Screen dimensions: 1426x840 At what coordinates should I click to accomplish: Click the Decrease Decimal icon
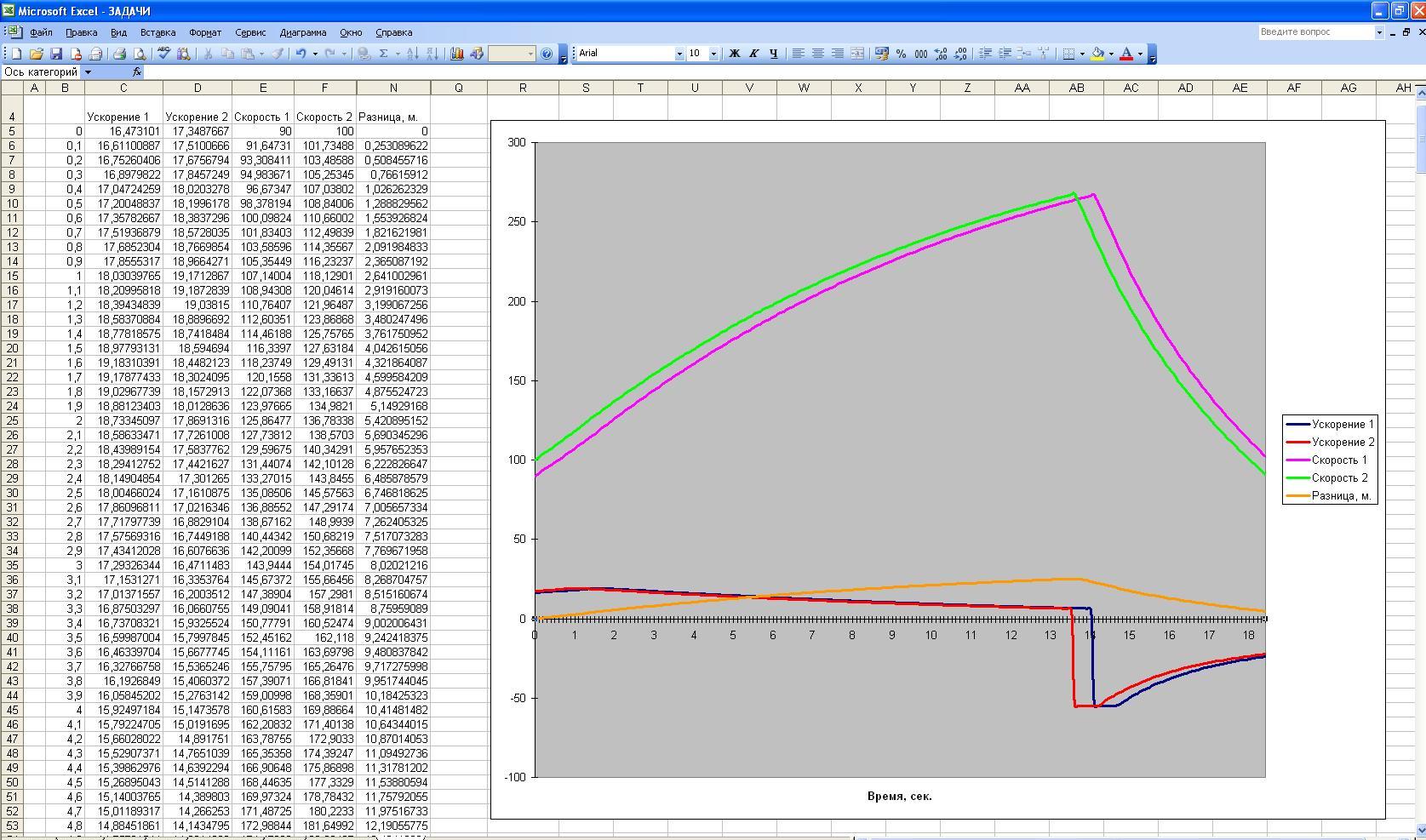click(959, 54)
